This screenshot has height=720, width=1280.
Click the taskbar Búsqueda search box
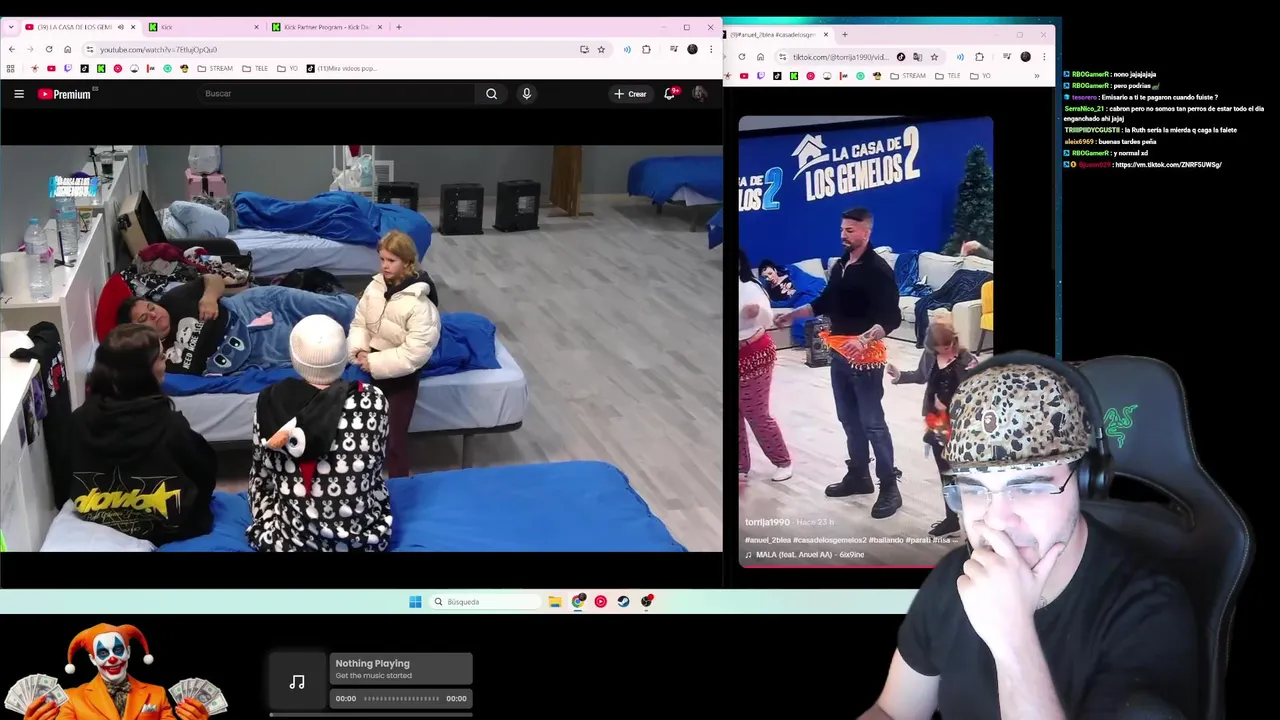[487, 602]
